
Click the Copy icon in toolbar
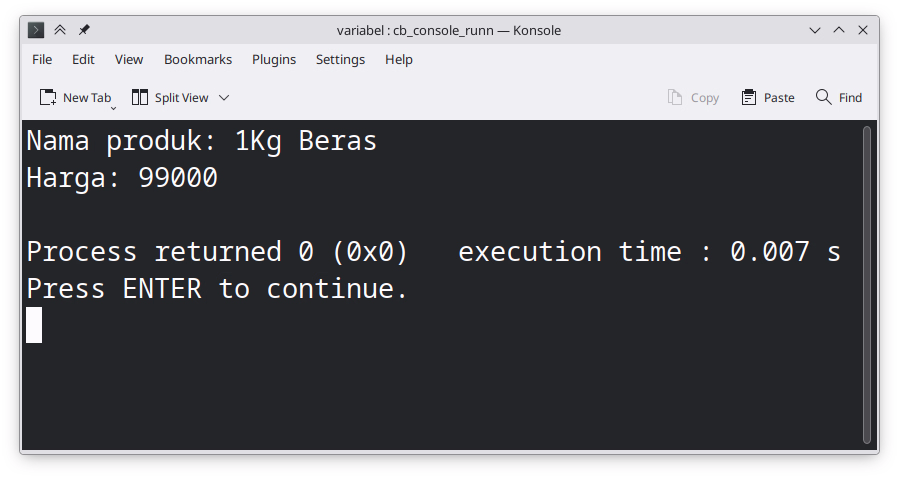(676, 97)
